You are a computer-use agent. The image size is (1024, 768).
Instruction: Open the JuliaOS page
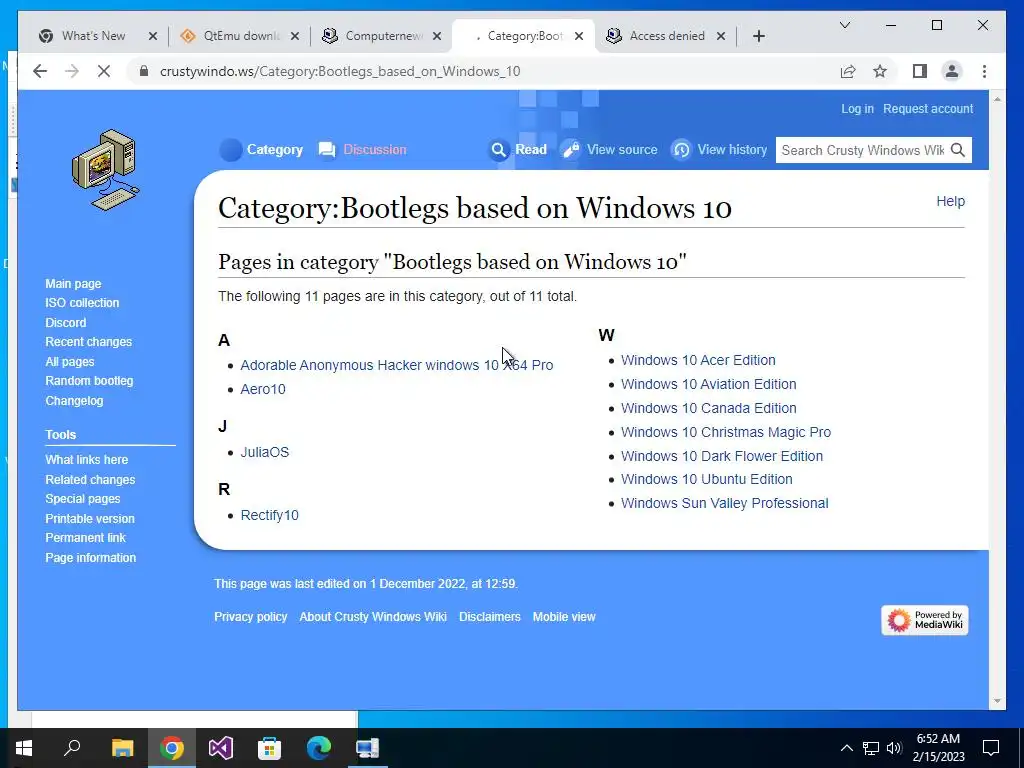(x=264, y=452)
